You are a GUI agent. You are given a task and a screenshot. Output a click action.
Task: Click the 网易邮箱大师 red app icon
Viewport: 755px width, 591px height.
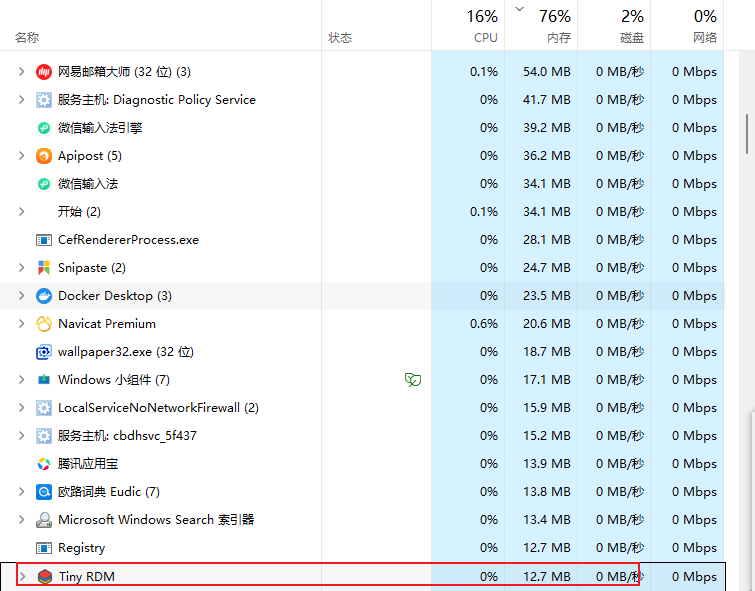[44, 72]
